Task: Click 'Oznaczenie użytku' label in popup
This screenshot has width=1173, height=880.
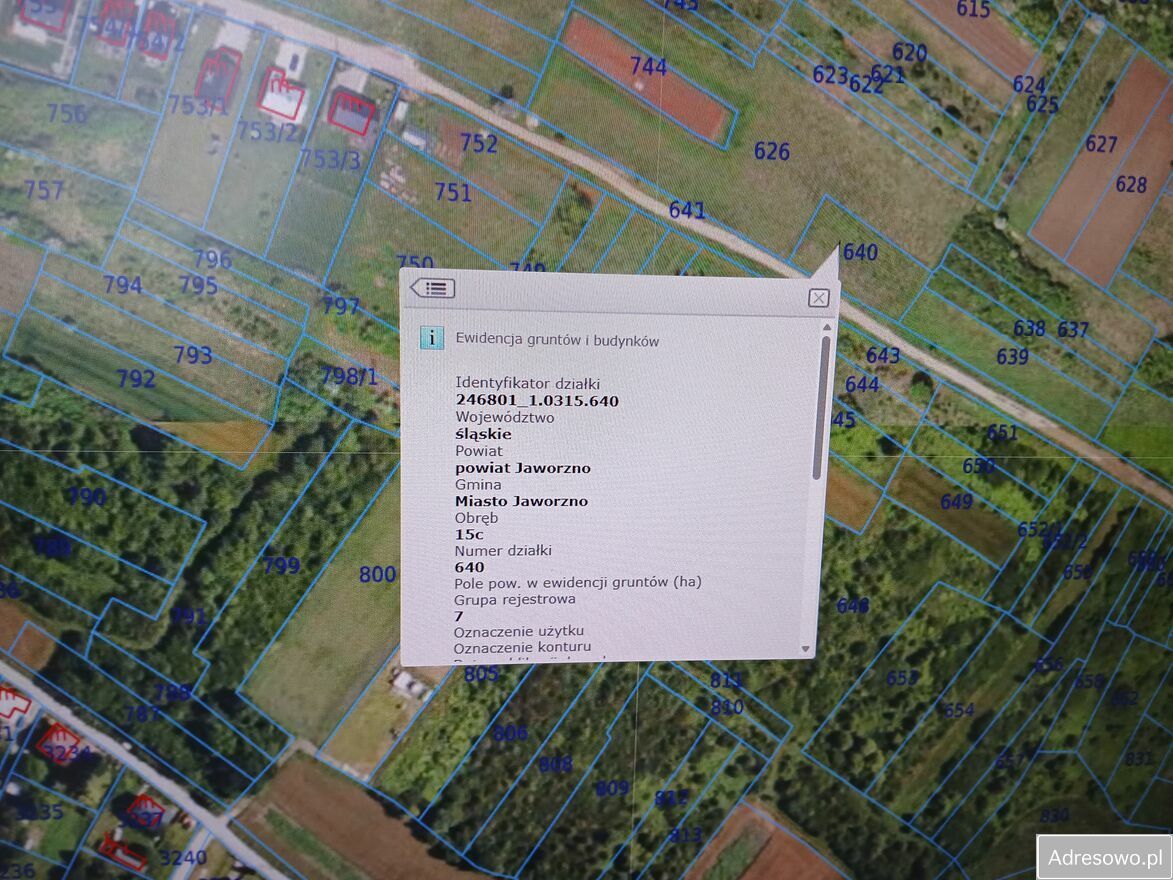Action: pos(519,631)
